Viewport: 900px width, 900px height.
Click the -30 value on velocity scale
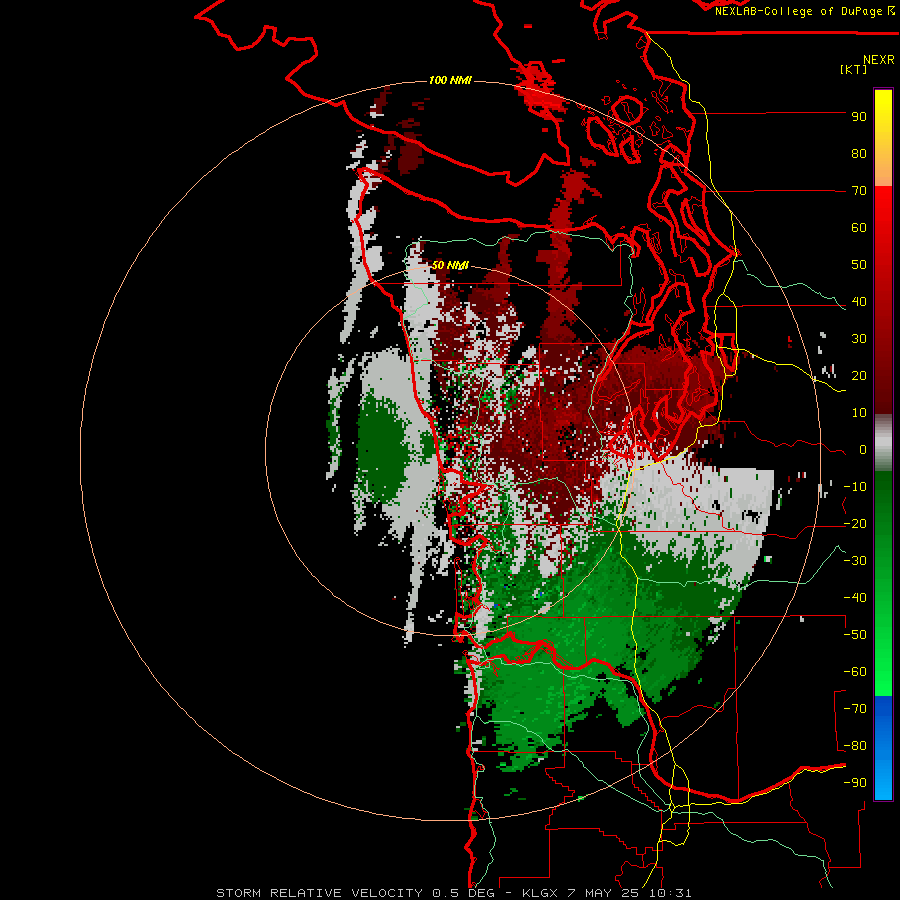855,561
